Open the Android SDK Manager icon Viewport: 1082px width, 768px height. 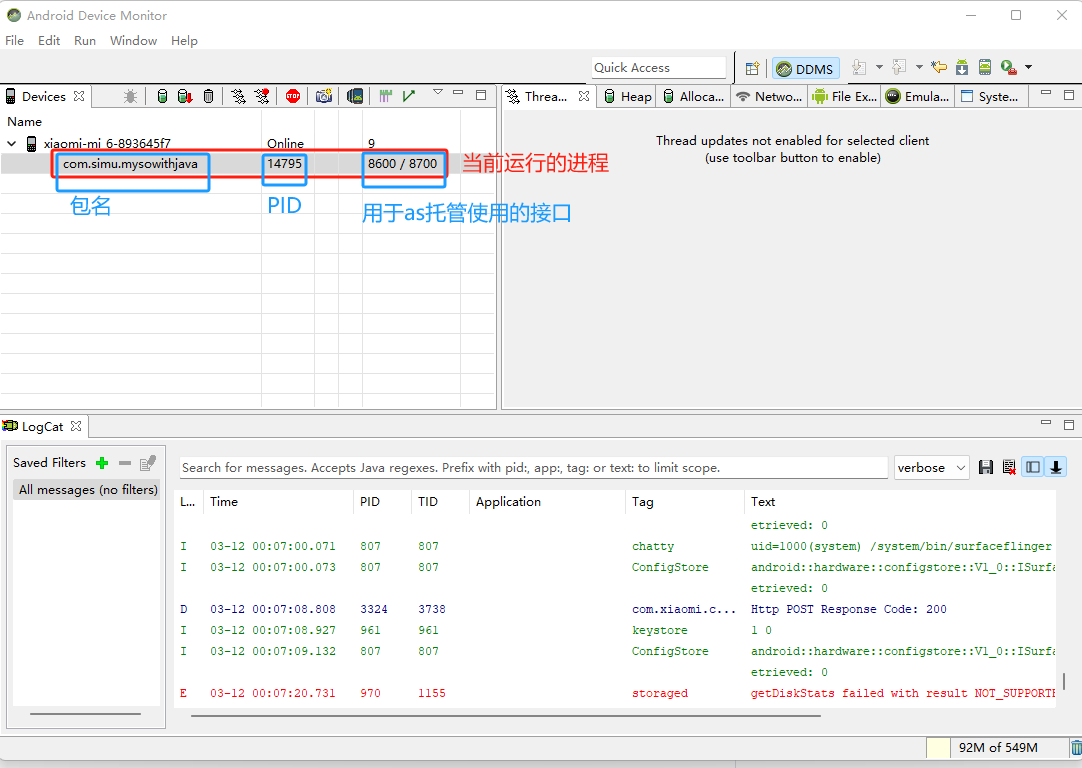[962, 67]
